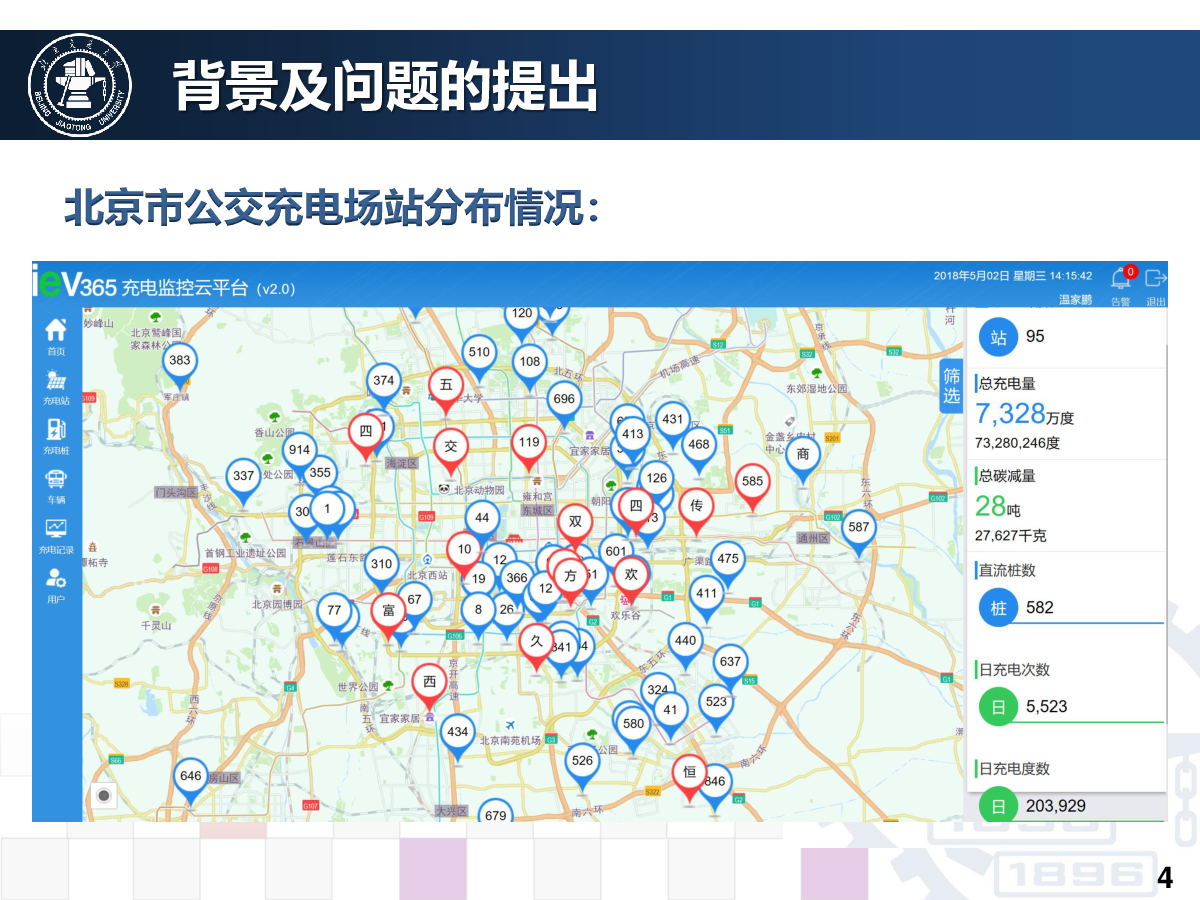The image size is (1200, 900).
Task: Select station marker 434 on the map
Action: tap(457, 738)
